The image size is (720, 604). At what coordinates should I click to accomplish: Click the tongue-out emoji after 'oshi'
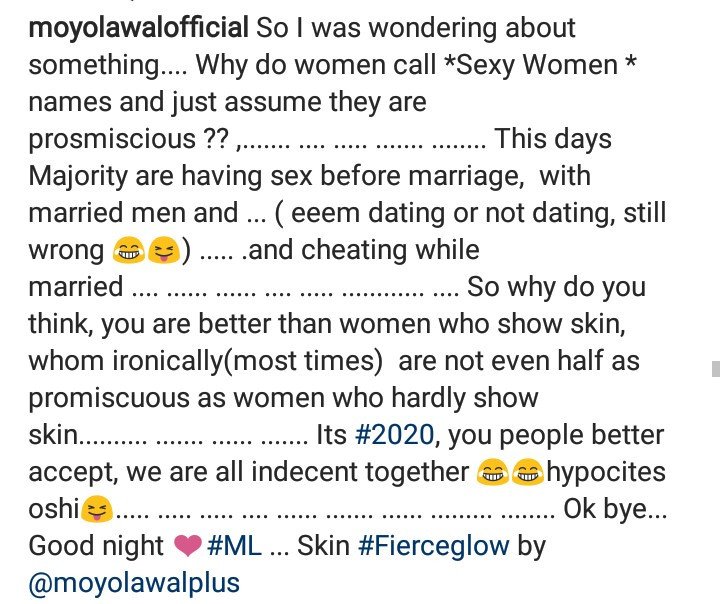[x=97, y=509]
